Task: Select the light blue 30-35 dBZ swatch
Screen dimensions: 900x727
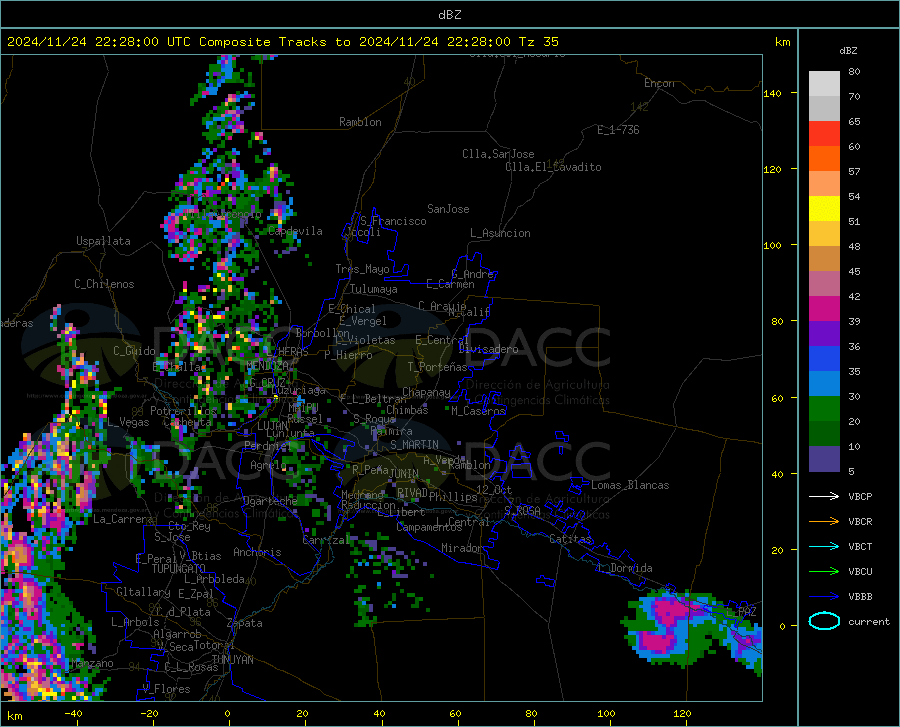Action: click(x=824, y=384)
